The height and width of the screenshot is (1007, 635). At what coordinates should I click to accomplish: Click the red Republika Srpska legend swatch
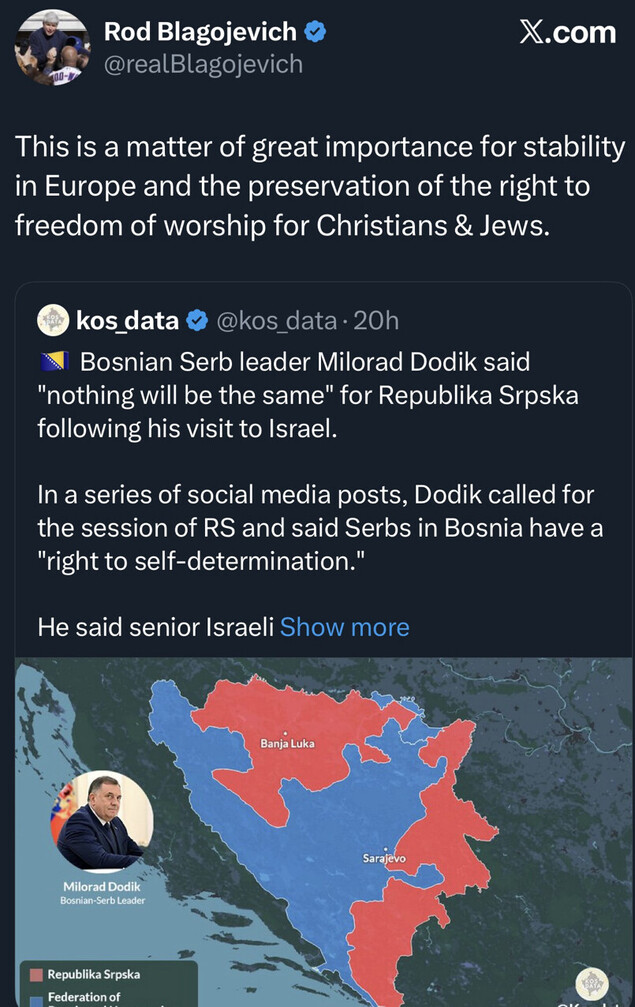(x=36, y=973)
